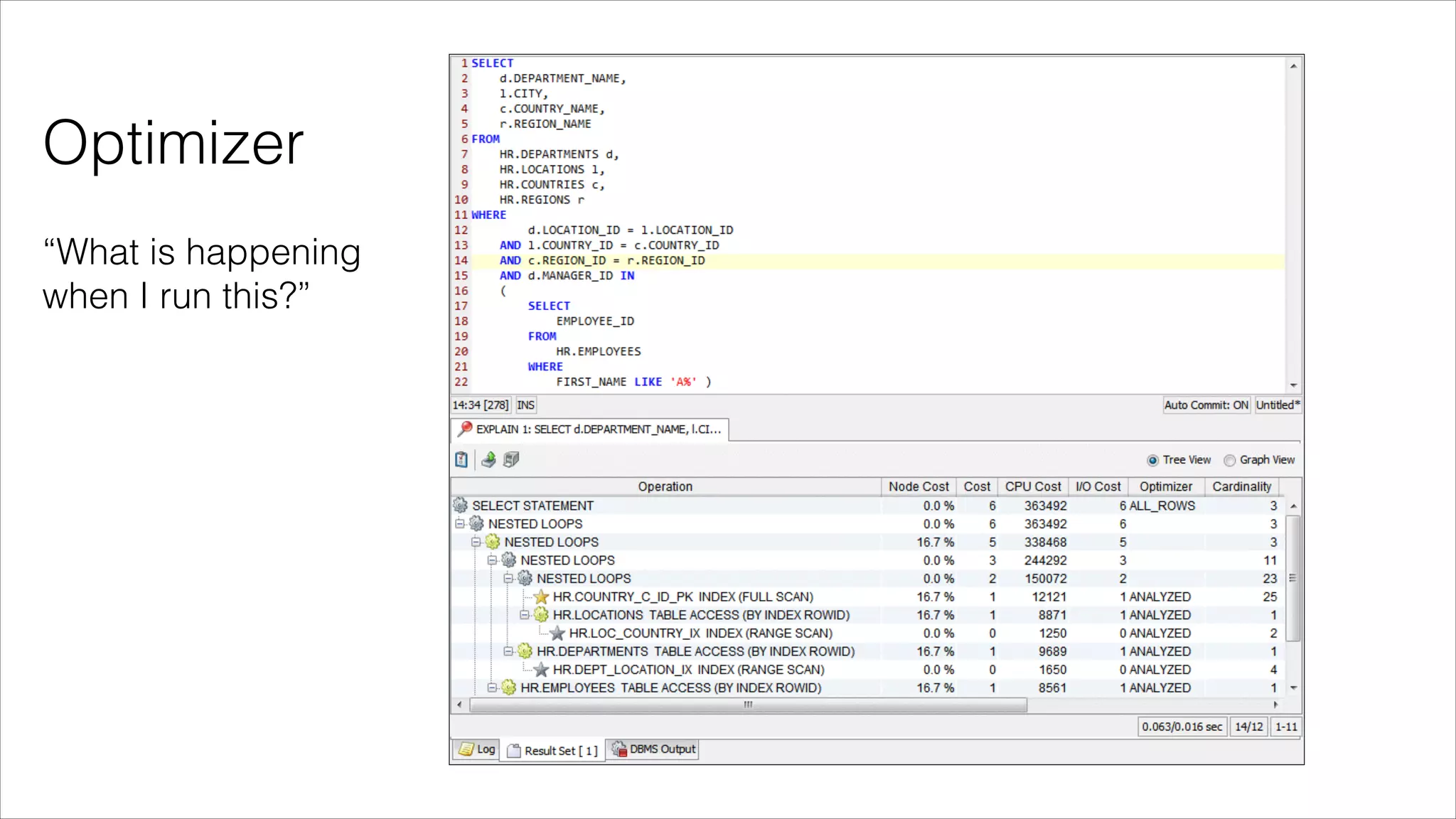Click the SQL editor scroll-down arrow
Screen dimensions: 1456x819
coord(1293,385)
